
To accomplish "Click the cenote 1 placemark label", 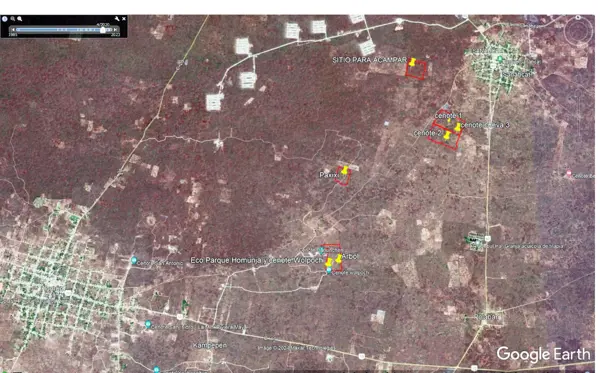I will pyautogui.click(x=448, y=115).
